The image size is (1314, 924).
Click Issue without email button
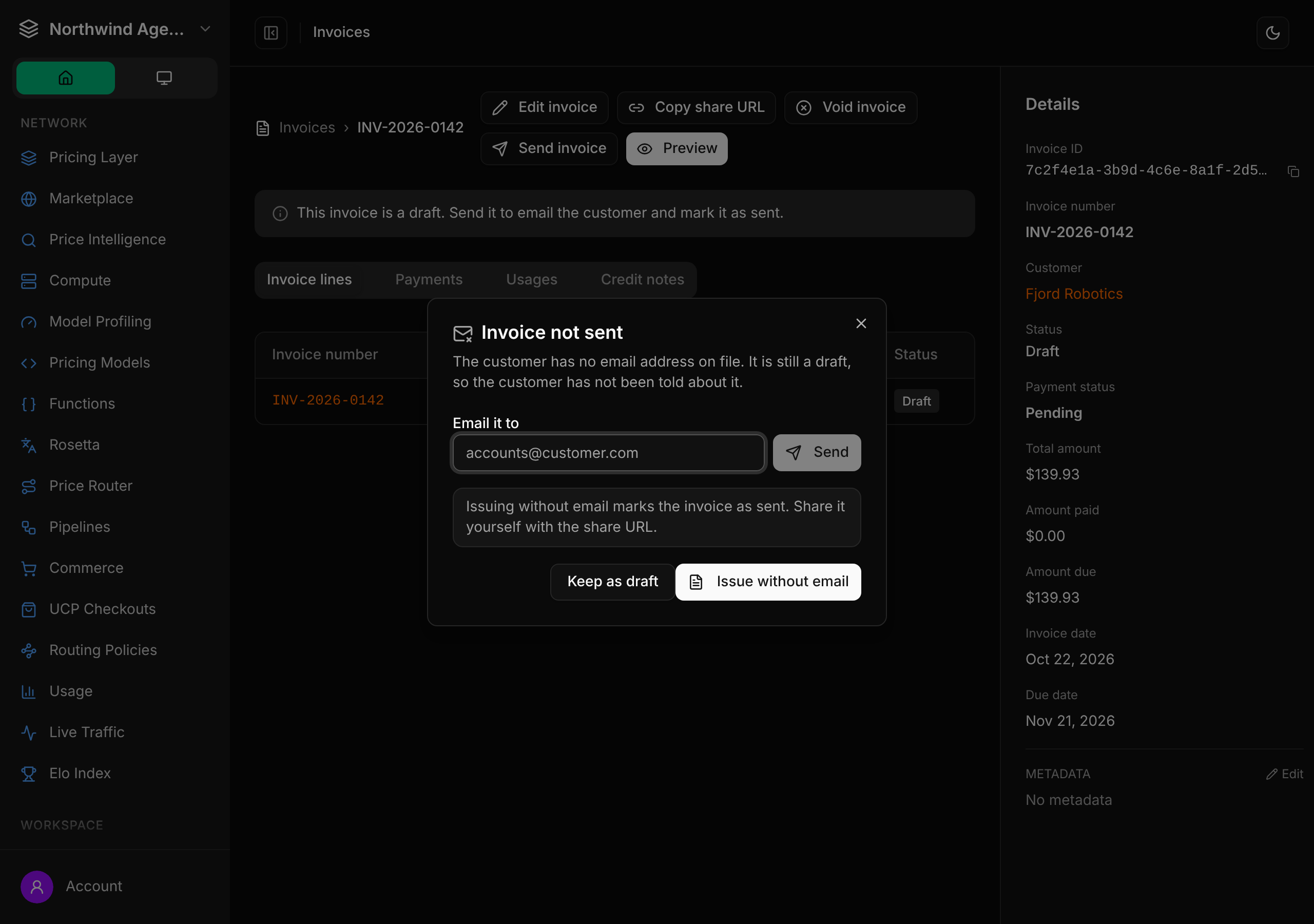(768, 582)
